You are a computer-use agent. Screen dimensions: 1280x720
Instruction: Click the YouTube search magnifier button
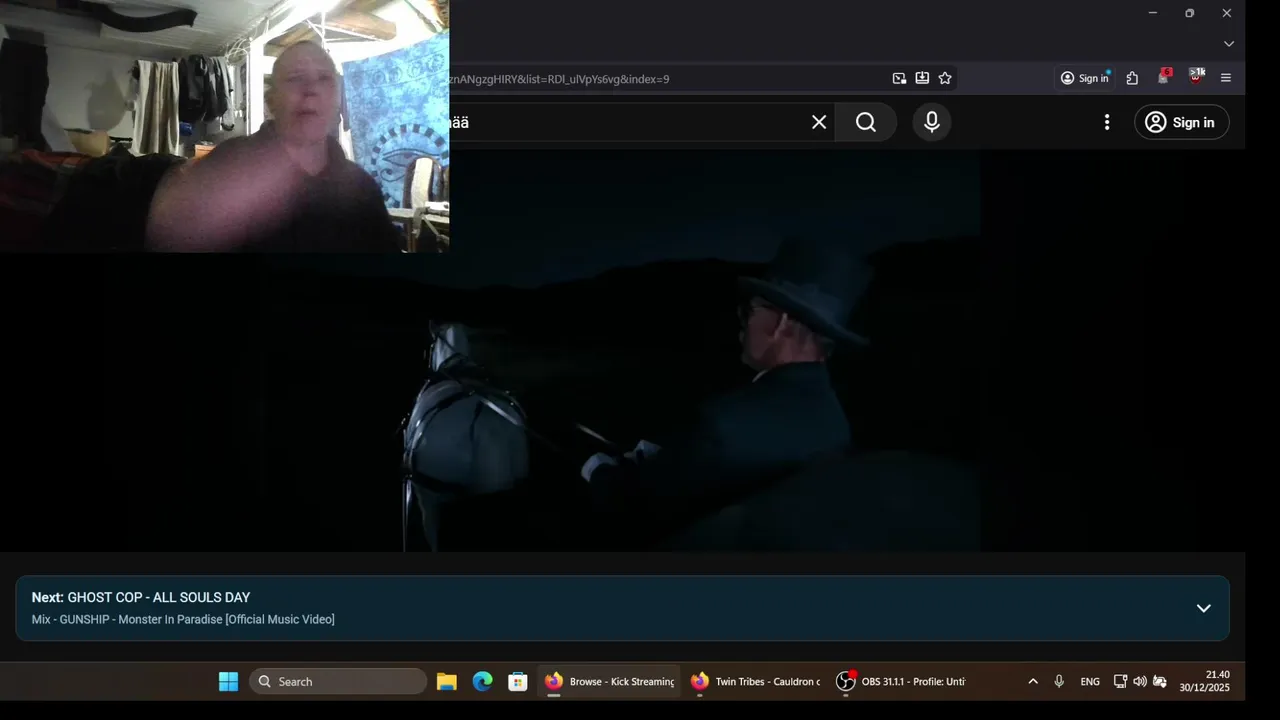click(866, 122)
